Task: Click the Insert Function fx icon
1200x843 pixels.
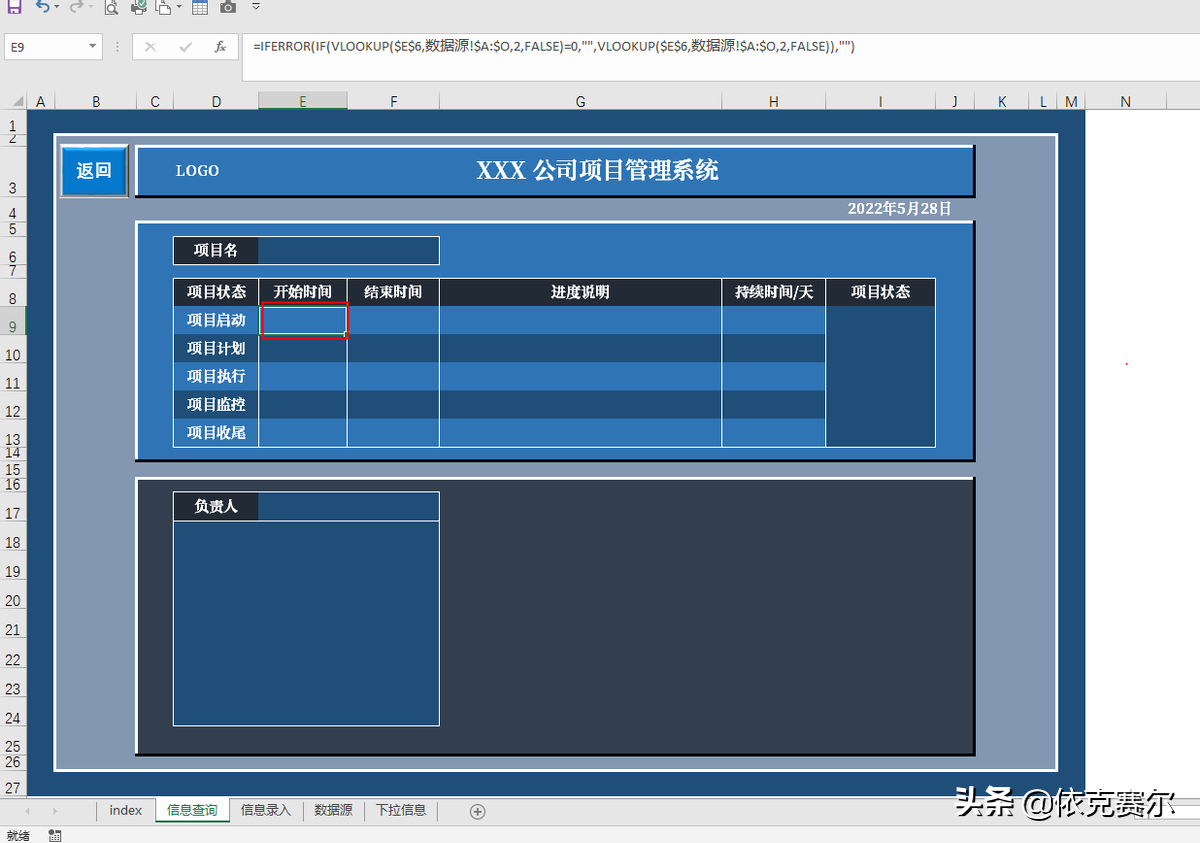Action: click(x=220, y=47)
